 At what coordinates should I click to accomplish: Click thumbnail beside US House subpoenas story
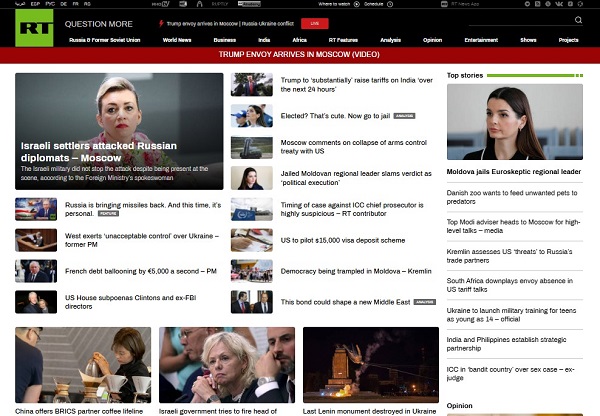click(x=36, y=302)
